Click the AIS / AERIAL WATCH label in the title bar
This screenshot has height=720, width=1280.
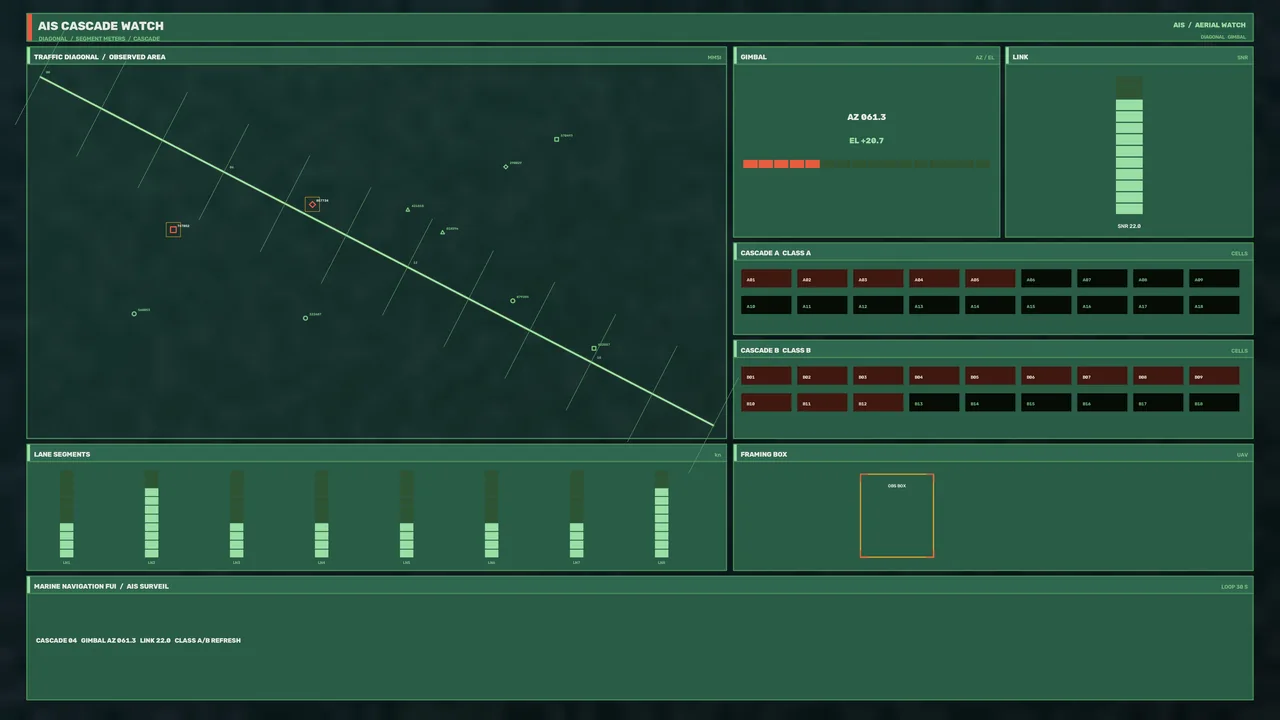pos(1209,25)
